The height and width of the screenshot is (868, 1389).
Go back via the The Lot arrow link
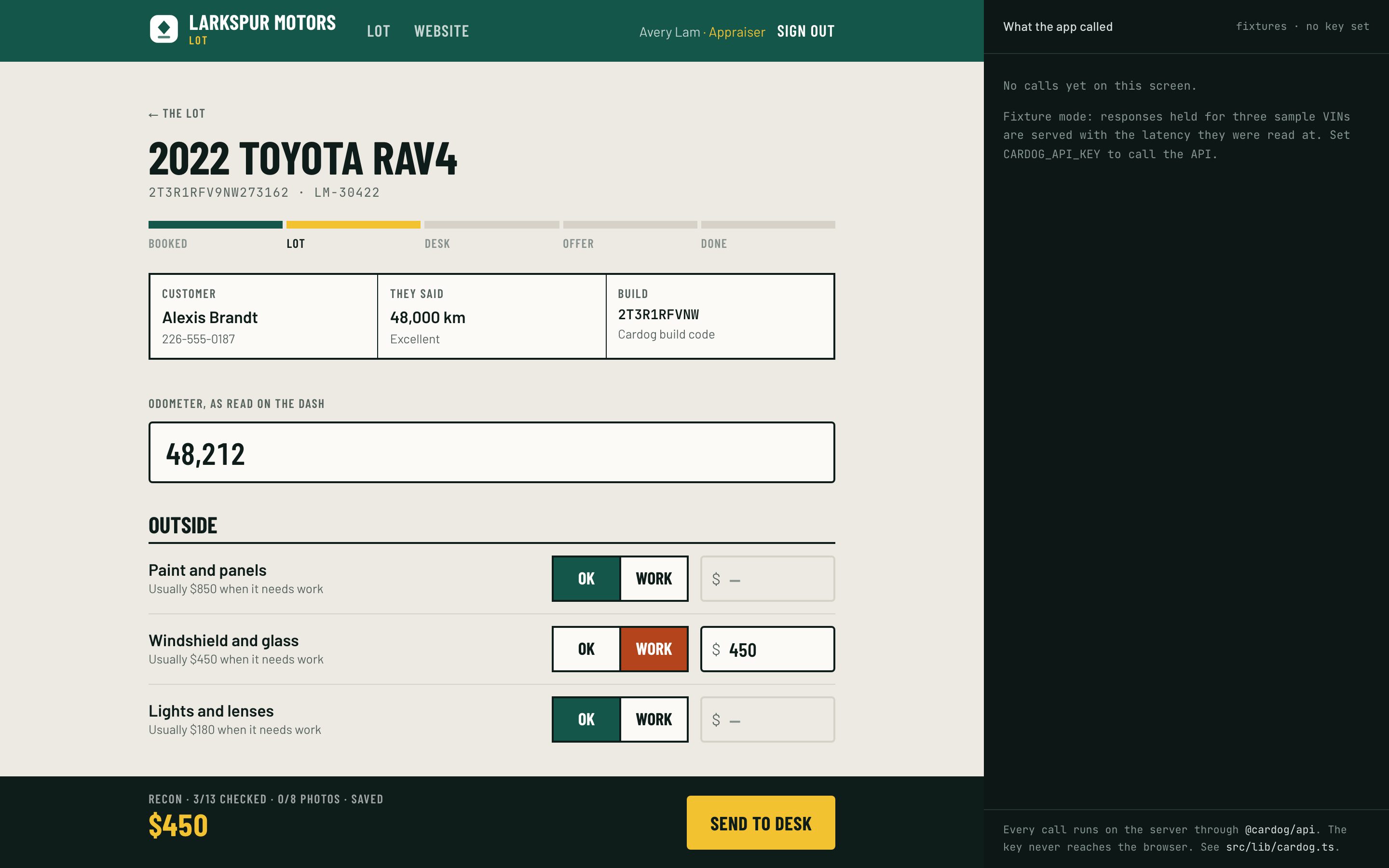coord(177,114)
